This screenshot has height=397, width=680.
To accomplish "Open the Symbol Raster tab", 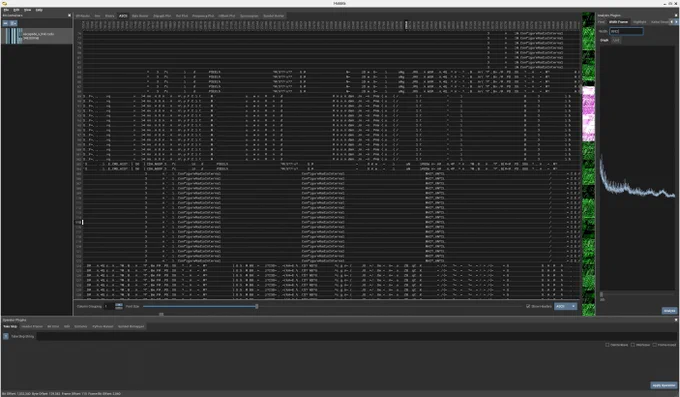I will tap(274, 16).
